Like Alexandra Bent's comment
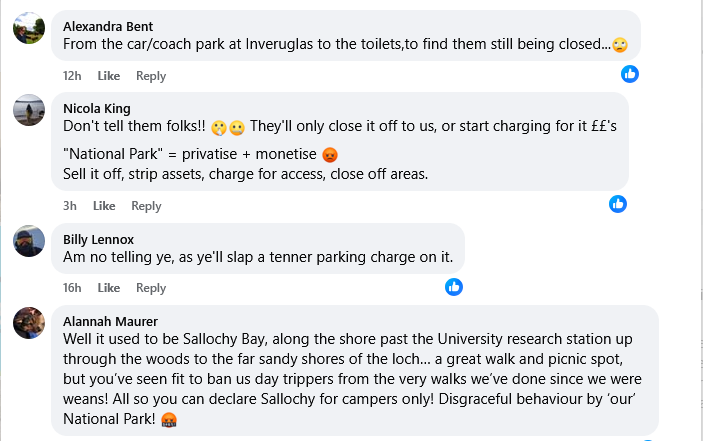Image resolution: width=703 pixels, height=441 pixels. click(108, 76)
